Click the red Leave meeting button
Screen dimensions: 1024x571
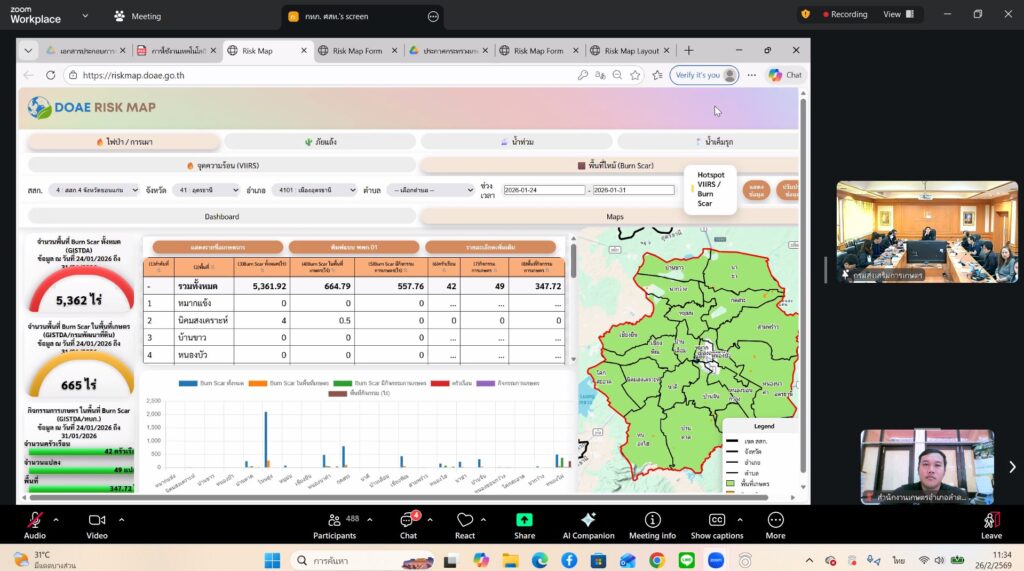[991, 520]
